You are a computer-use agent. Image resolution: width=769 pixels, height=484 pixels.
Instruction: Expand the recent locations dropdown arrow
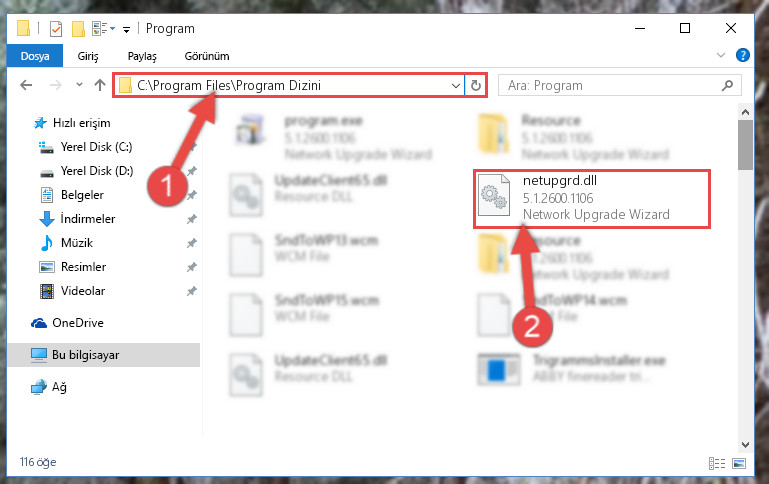(79, 85)
